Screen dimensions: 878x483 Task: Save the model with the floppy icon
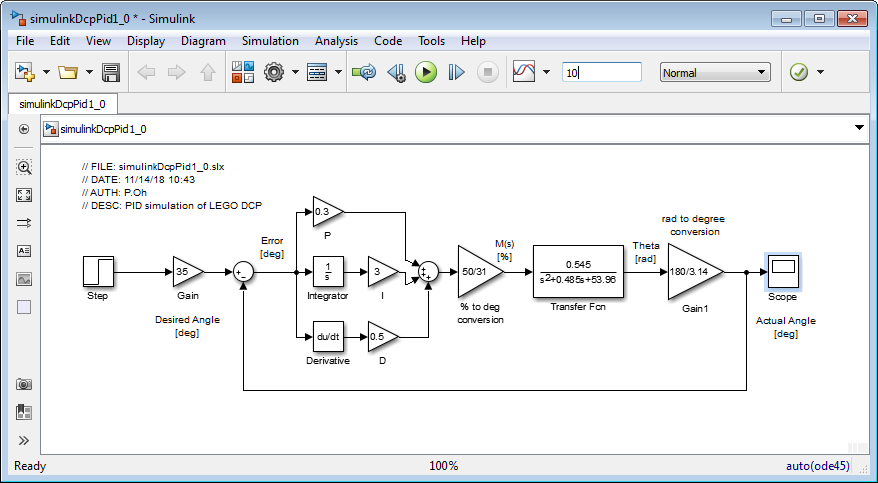pyautogui.click(x=111, y=73)
